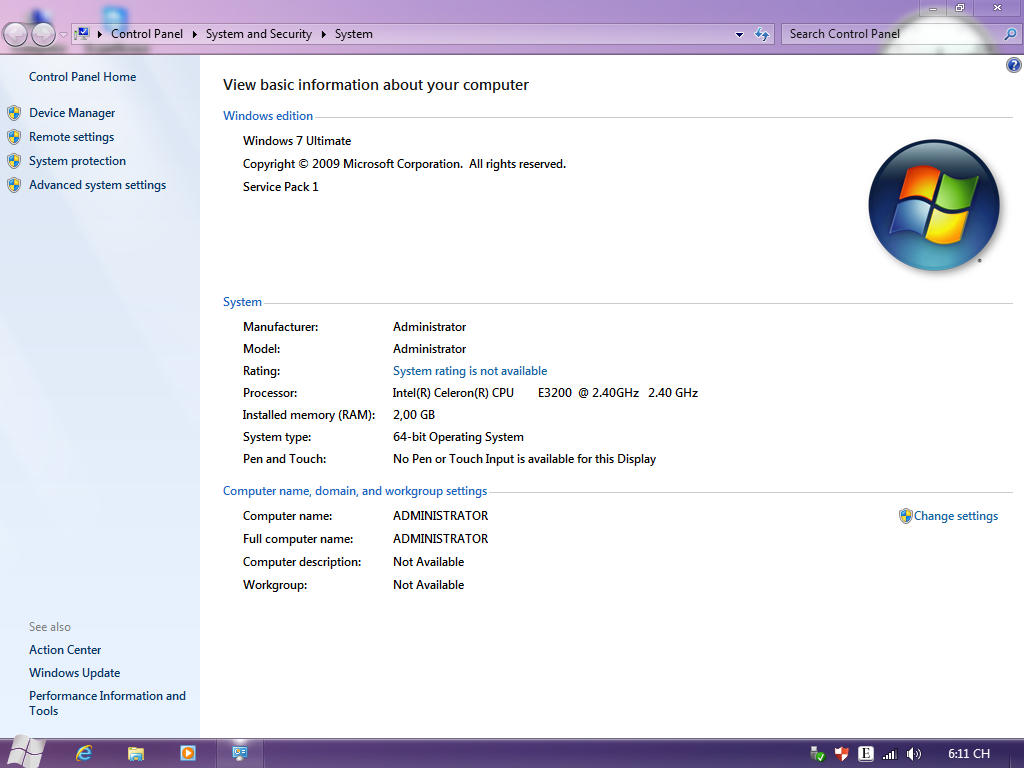The image size is (1024, 768).
Task: Click the Forward navigation arrow button
Action: 44,34
